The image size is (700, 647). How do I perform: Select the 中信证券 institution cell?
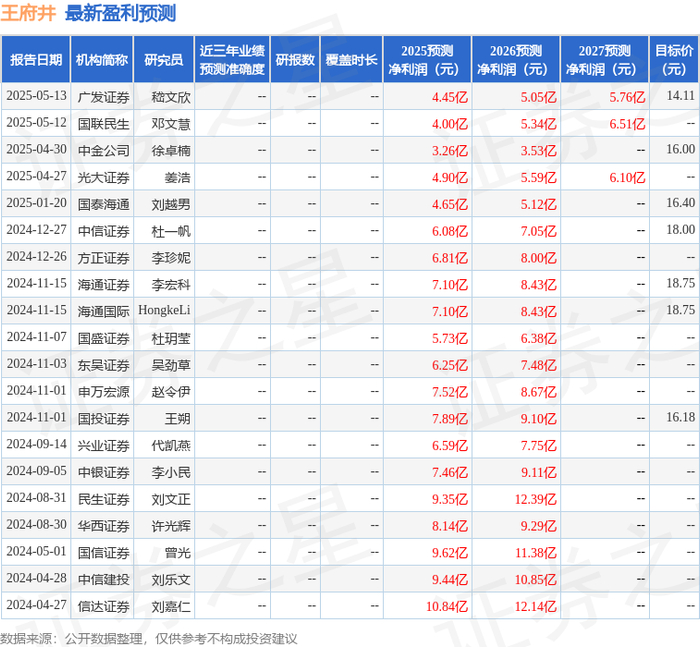pos(104,231)
